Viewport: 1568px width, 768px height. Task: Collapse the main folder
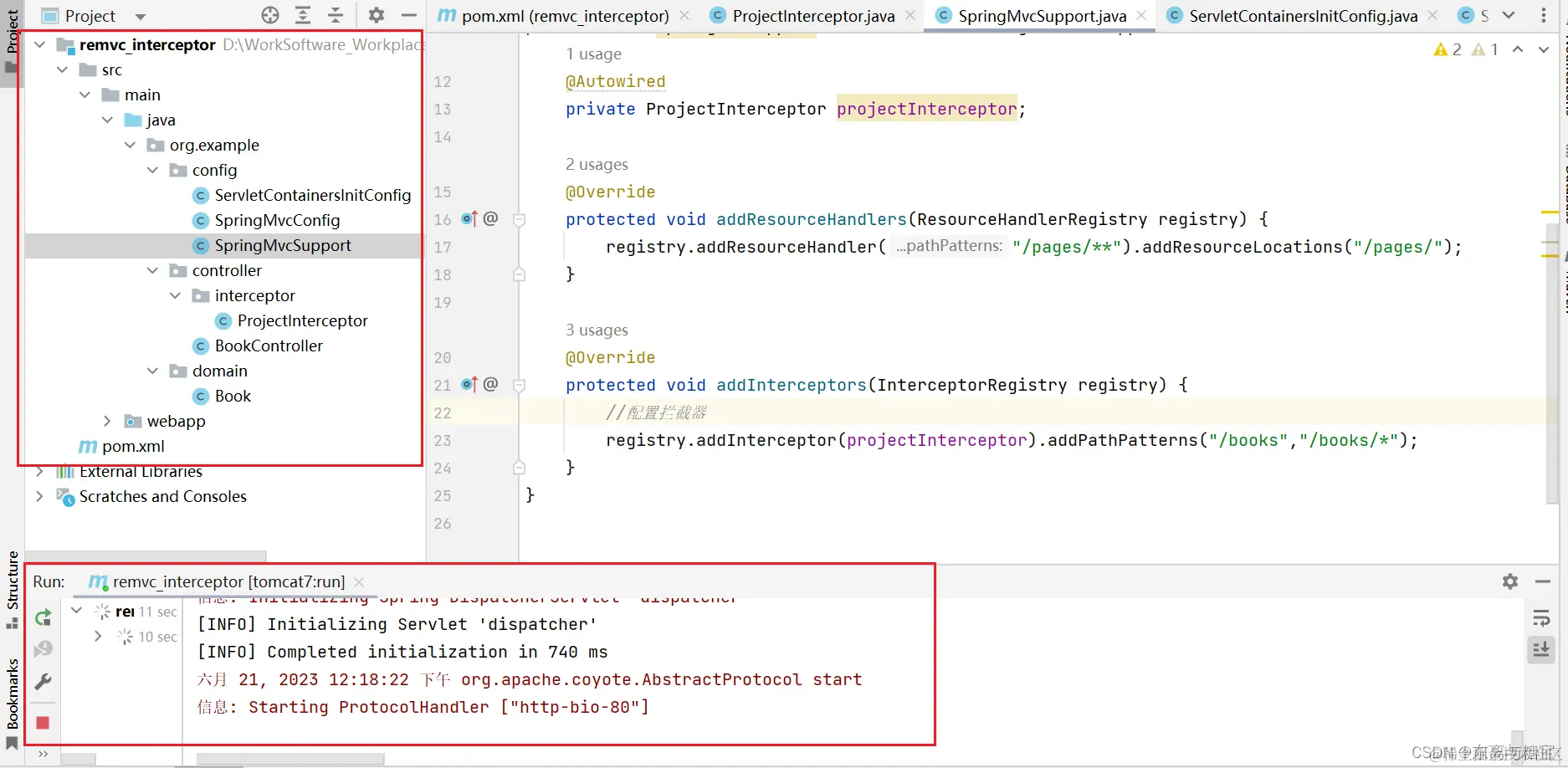85,95
